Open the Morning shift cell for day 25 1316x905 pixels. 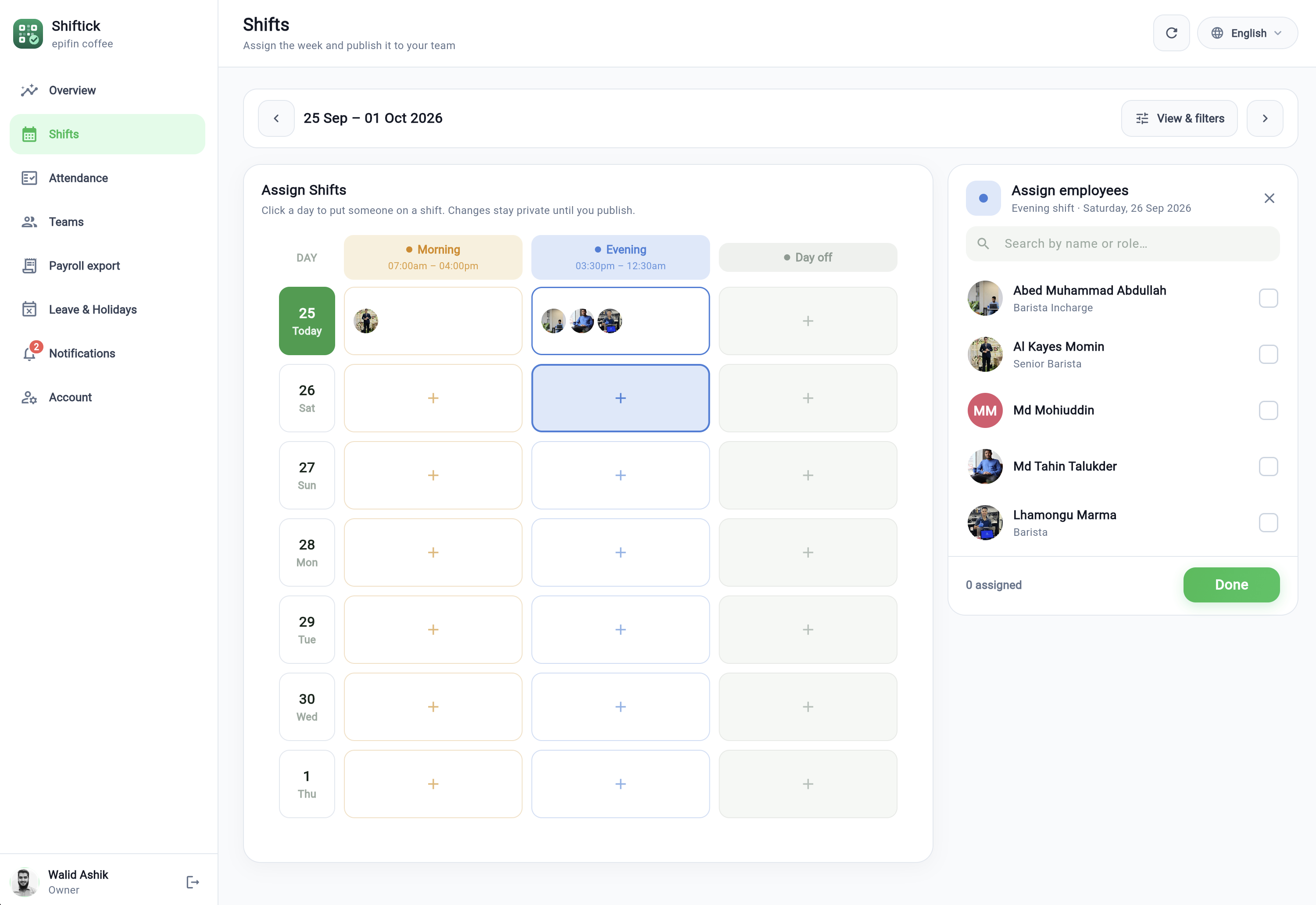point(433,321)
